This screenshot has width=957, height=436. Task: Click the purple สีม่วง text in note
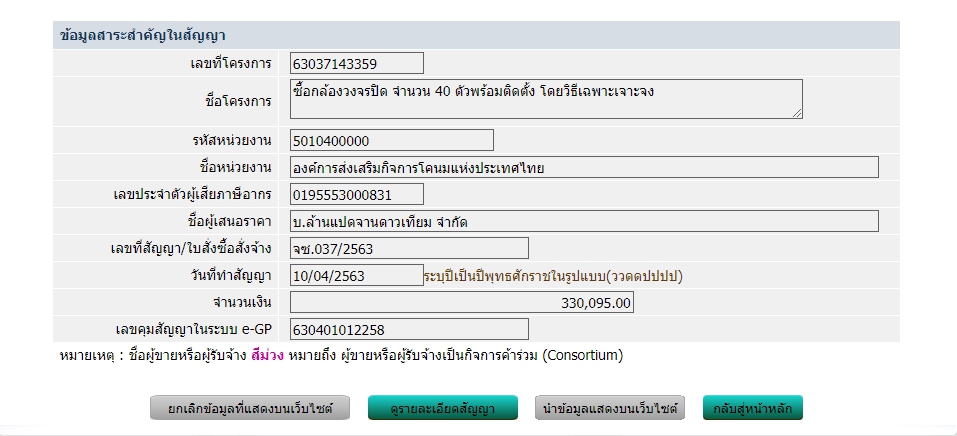[x=267, y=355]
